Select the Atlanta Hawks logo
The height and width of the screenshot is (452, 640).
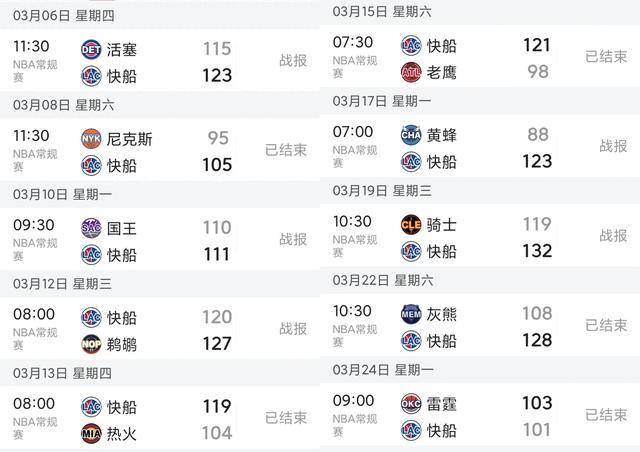tap(410, 72)
